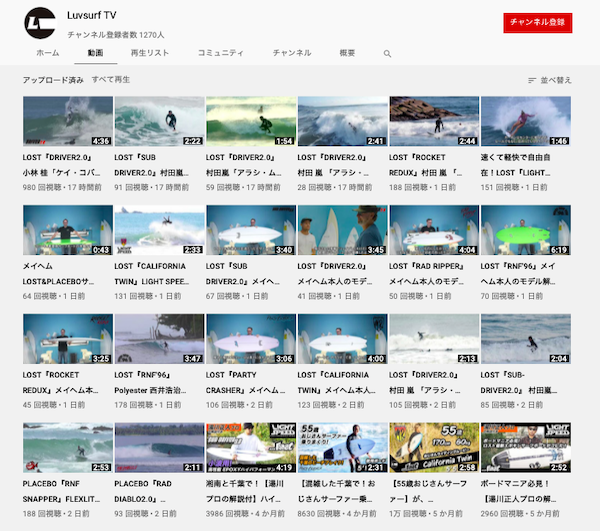
Task: Click the アップロード済み heading
Action: (53, 80)
